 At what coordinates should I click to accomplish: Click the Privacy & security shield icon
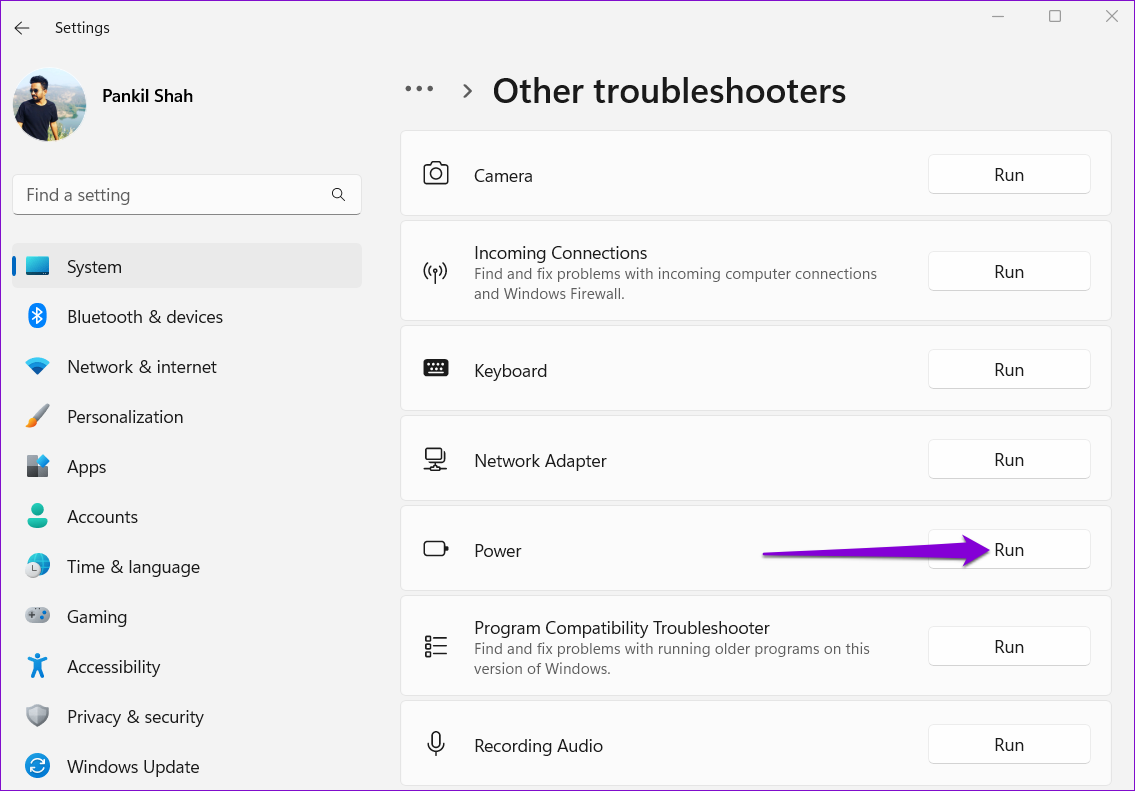[38, 717]
